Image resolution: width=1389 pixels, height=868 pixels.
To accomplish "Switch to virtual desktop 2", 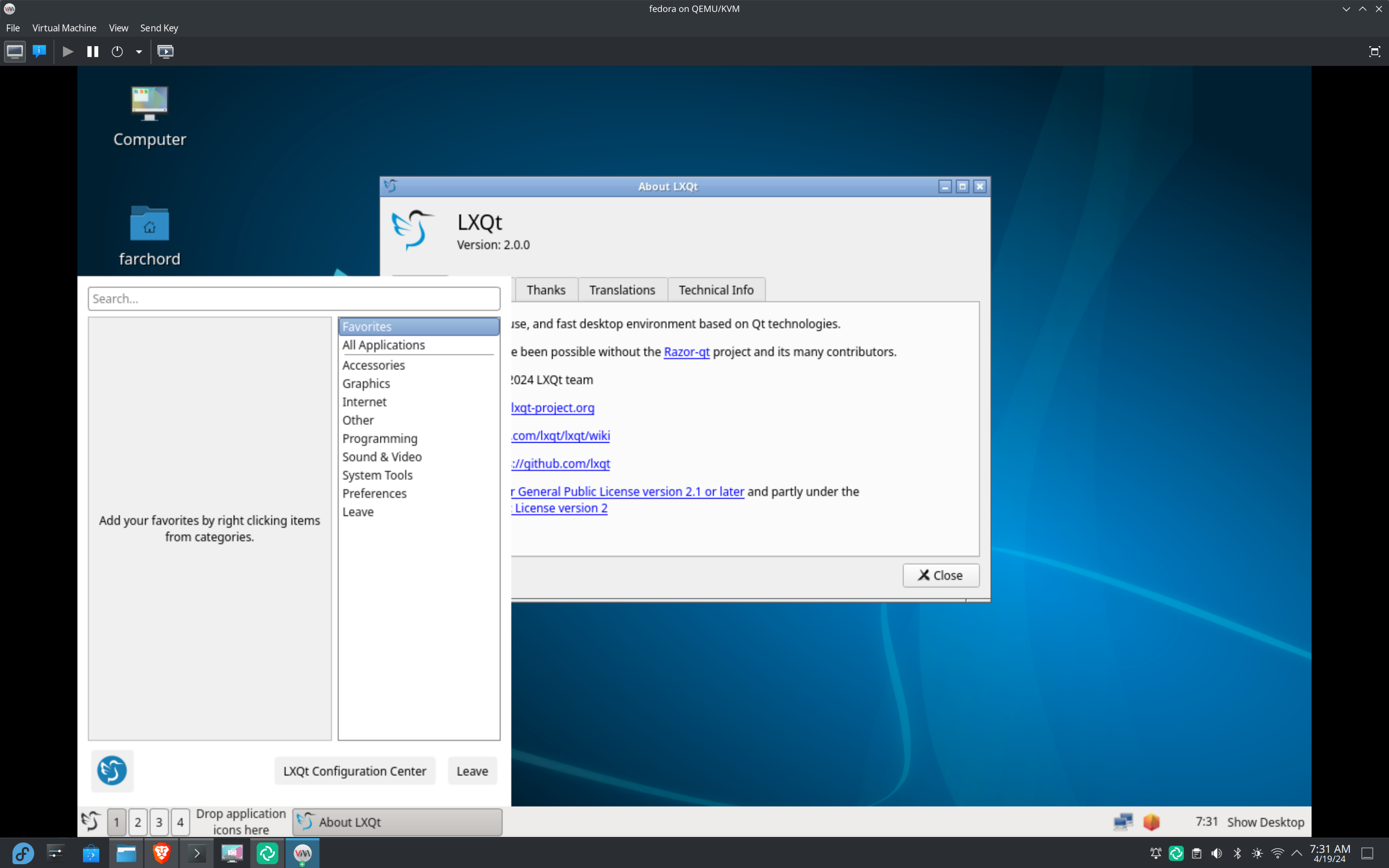I will pos(138,822).
